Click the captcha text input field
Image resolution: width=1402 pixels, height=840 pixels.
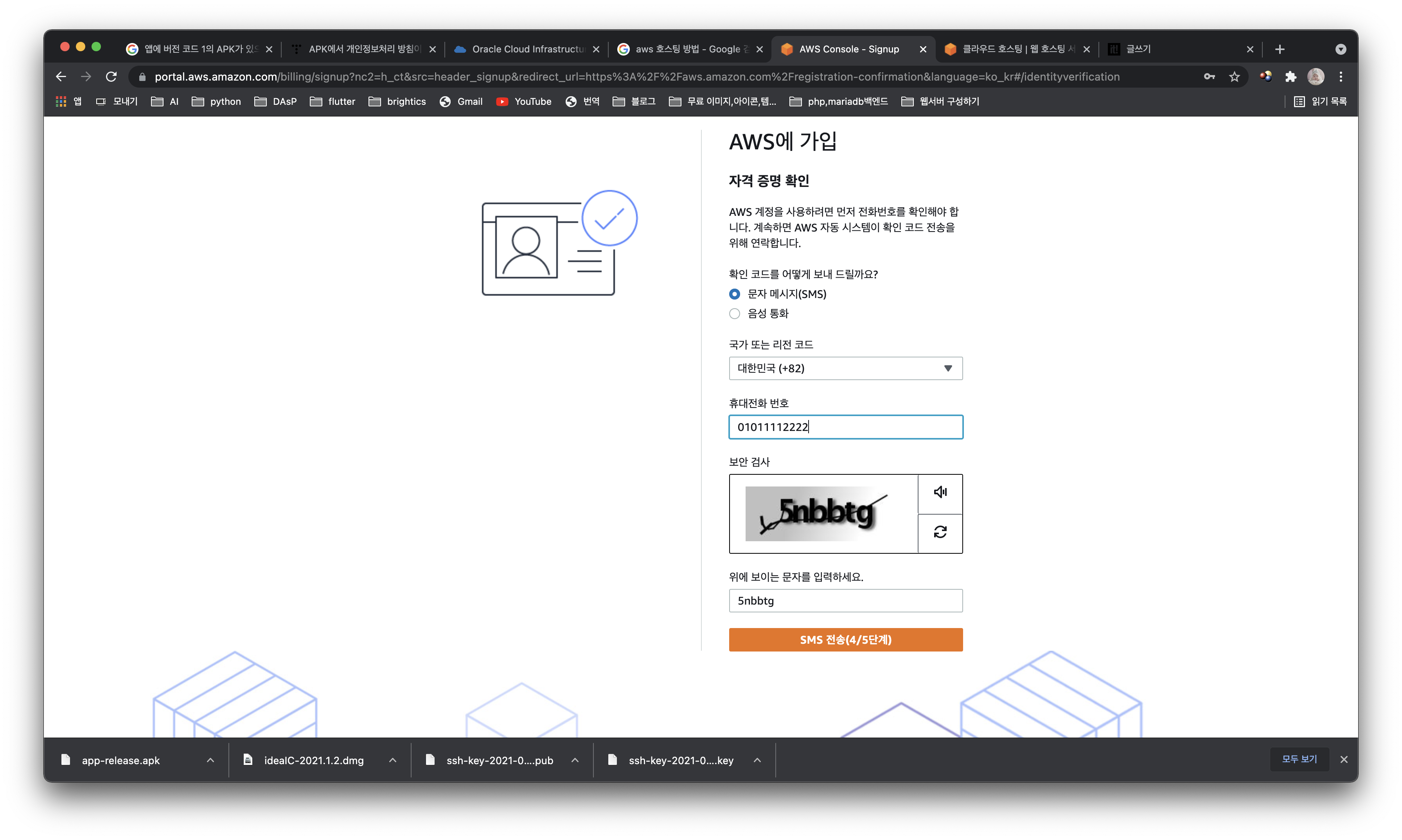845,601
